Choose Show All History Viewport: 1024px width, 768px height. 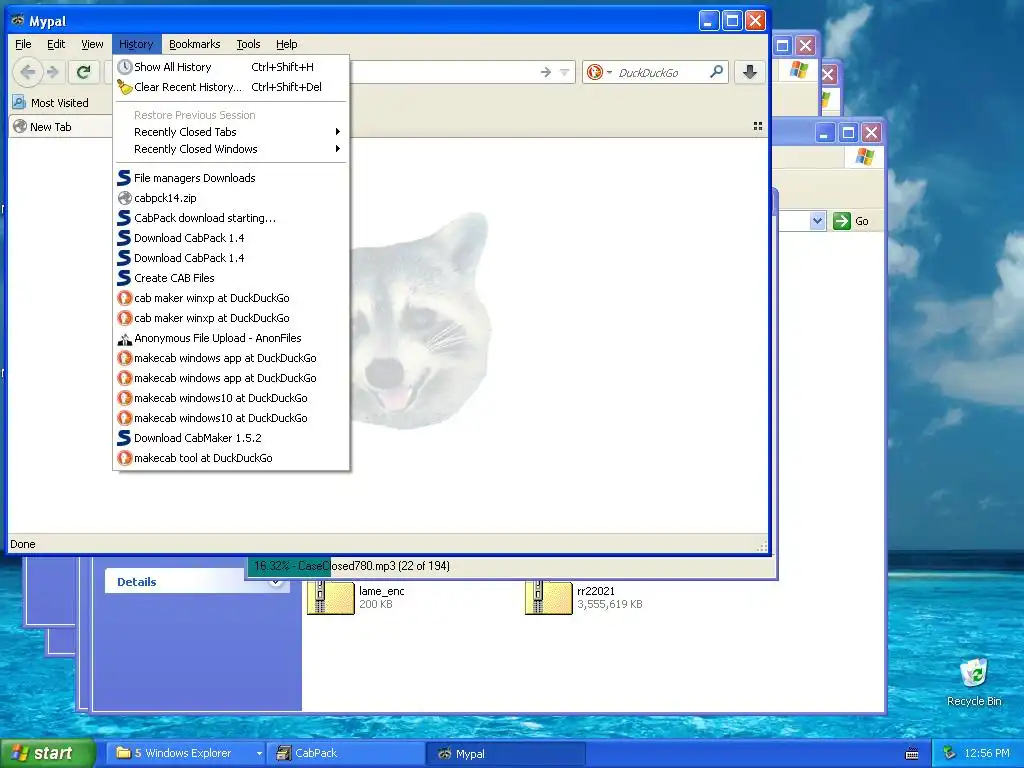232,67
